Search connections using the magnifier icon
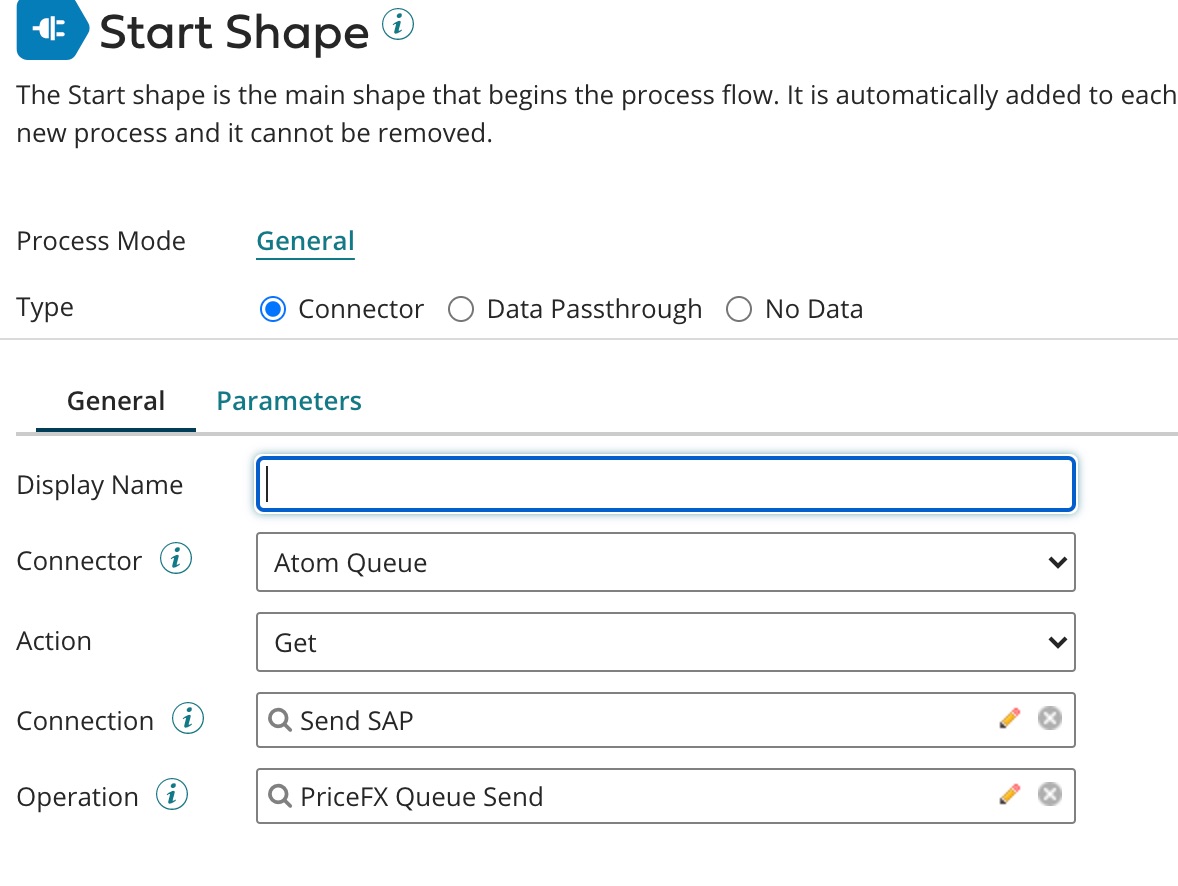 pos(281,720)
